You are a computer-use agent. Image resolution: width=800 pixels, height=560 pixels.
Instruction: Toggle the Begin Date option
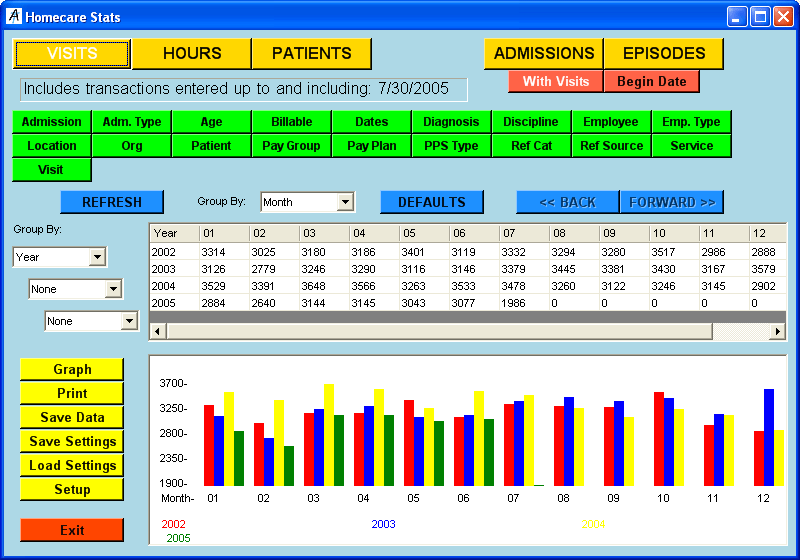click(652, 82)
